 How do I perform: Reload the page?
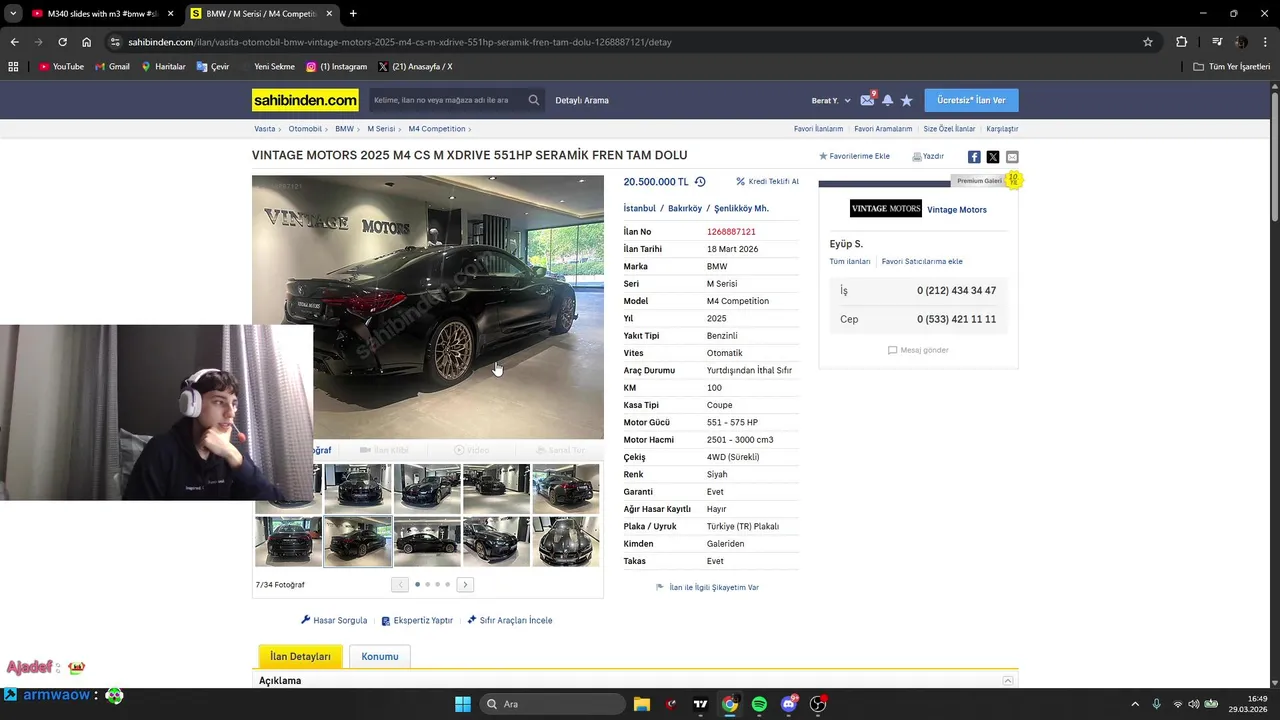(62, 42)
